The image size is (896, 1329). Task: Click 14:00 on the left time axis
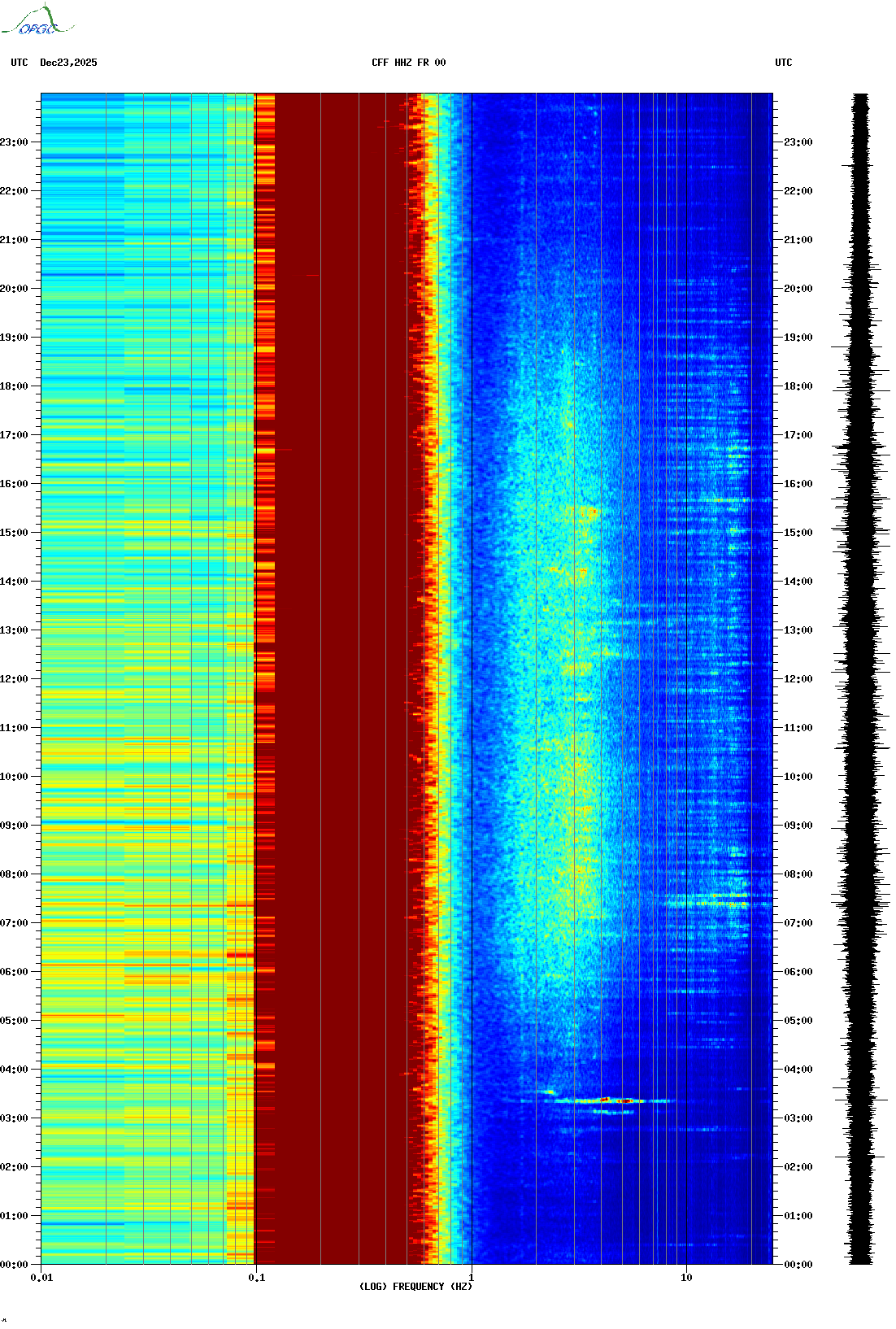(x=14, y=582)
